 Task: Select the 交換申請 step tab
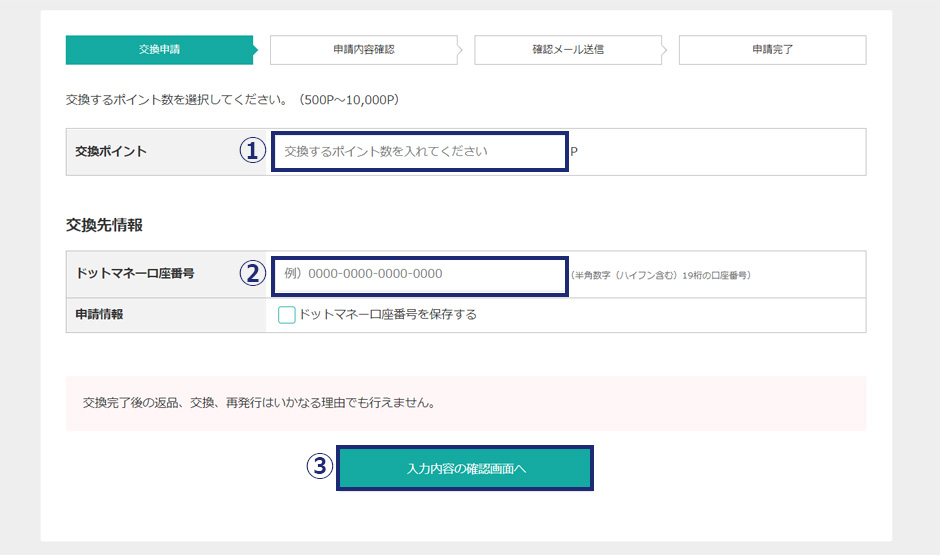pos(160,49)
